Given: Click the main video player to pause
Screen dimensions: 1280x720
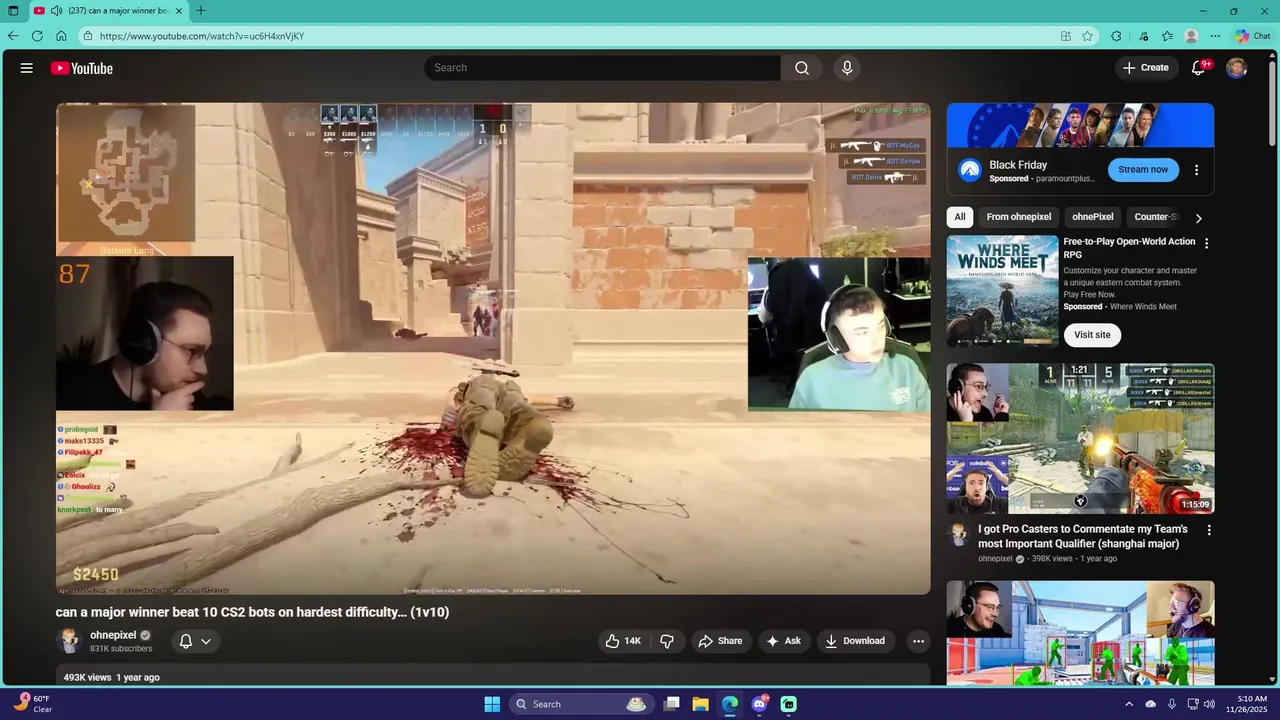Looking at the screenshot, I should [493, 349].
